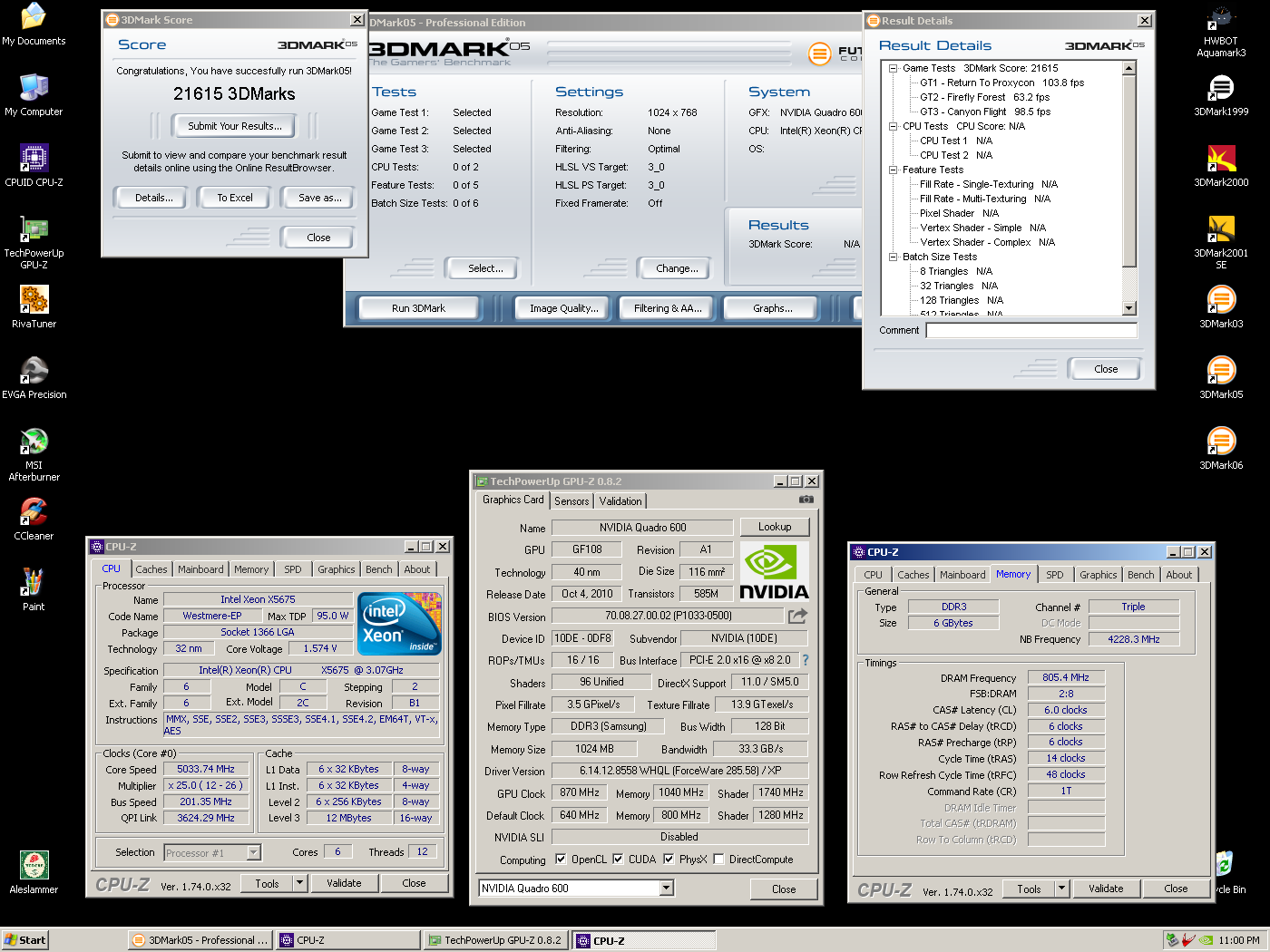Open RivaTuner desktop icon

34,307
